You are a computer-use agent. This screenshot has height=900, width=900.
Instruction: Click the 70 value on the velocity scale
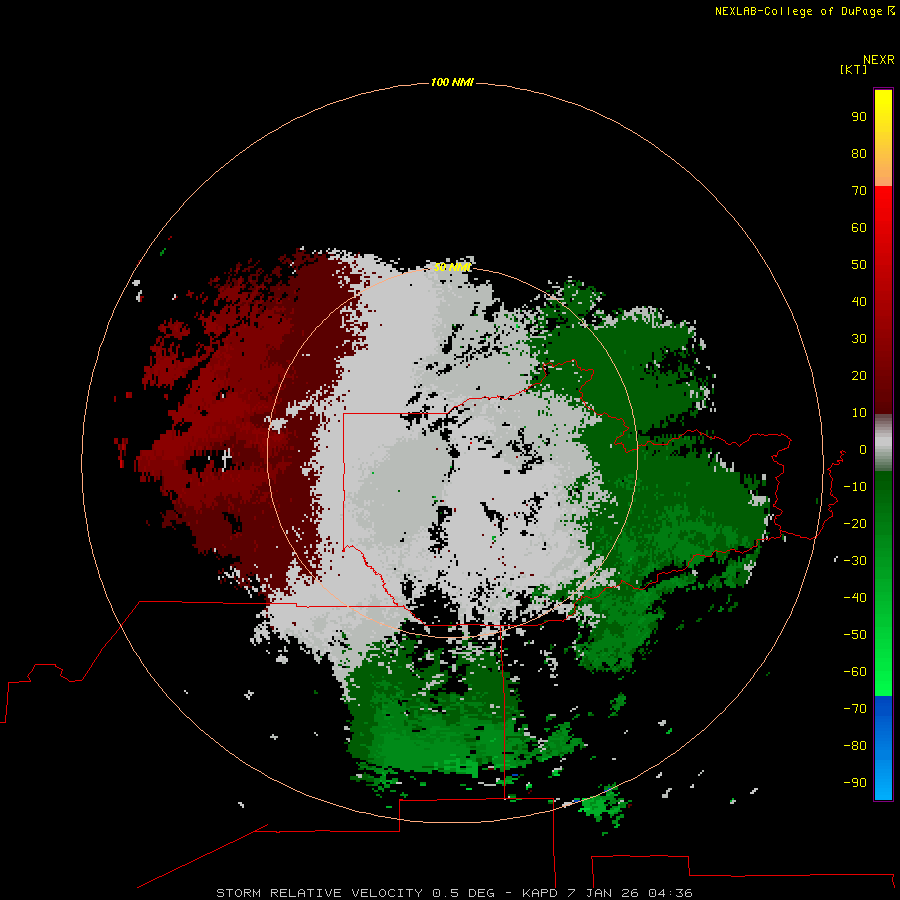pyautogui.click(x=859, y=191)
